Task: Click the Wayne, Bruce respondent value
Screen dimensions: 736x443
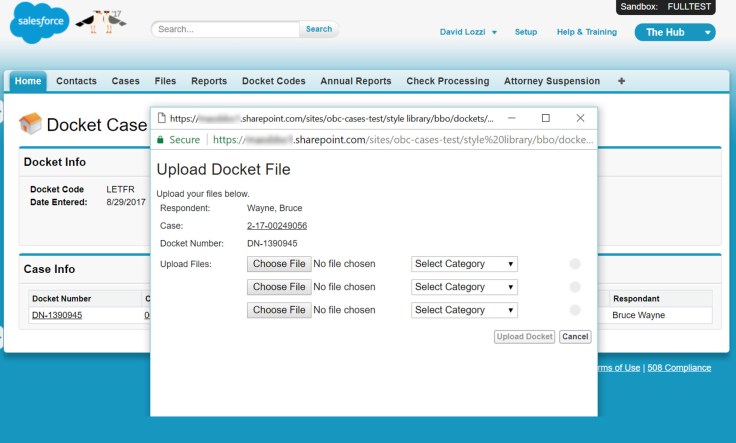Action: coord(275,208)
